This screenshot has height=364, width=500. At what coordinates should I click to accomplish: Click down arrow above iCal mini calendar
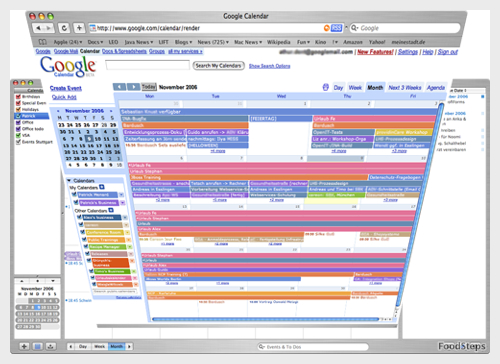click(53, 281)
